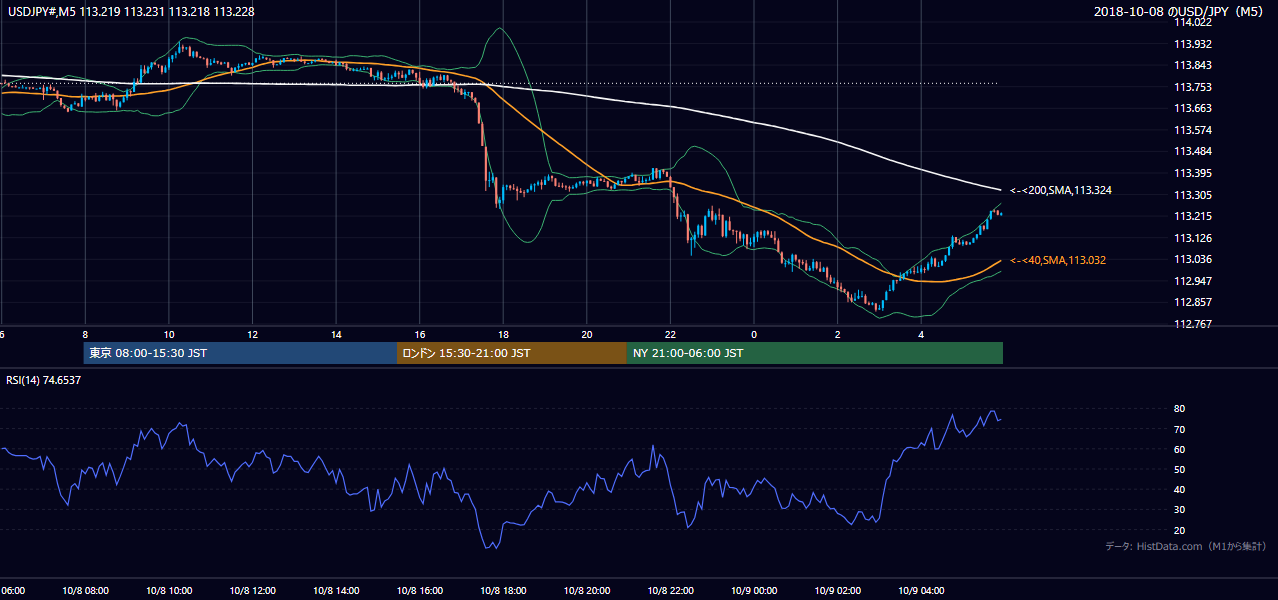1278x600 pixels.
Task: Click price axis value 113.305
Action: pyautogui.click(x=1193, y=195)
